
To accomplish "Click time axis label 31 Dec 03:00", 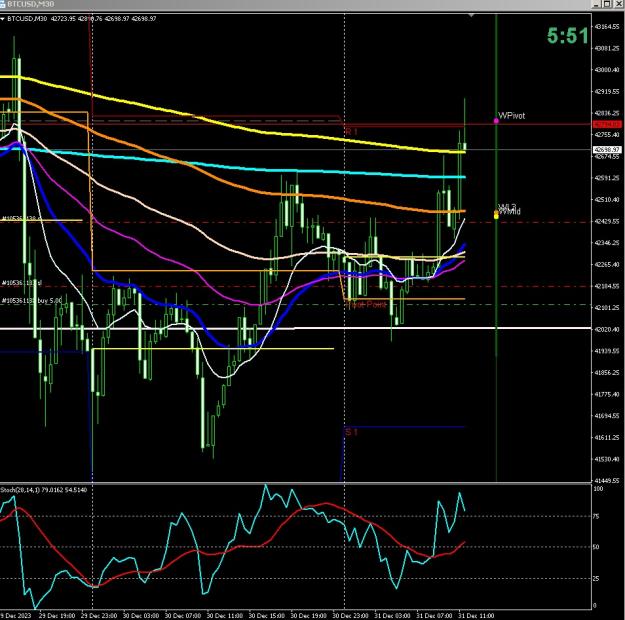I will [393, 616].
